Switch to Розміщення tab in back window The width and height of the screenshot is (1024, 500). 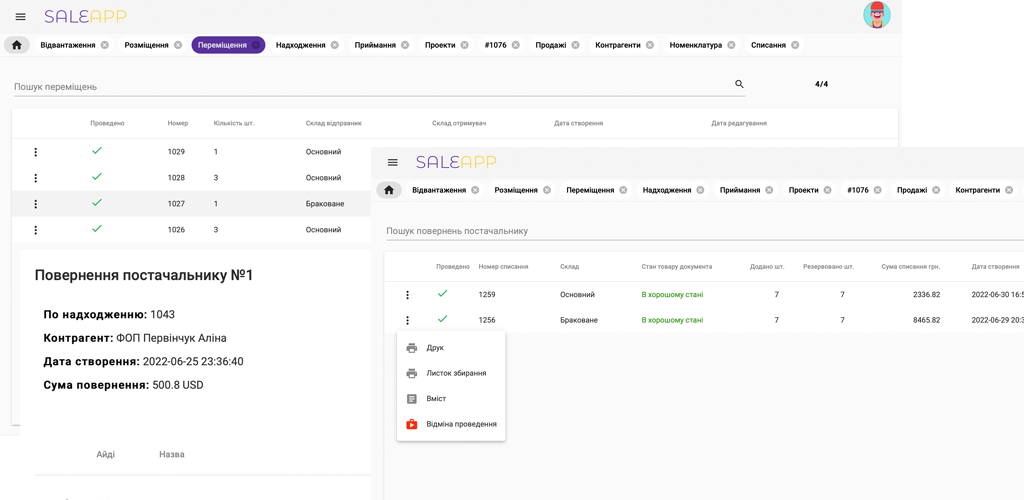tap(146, 45)
